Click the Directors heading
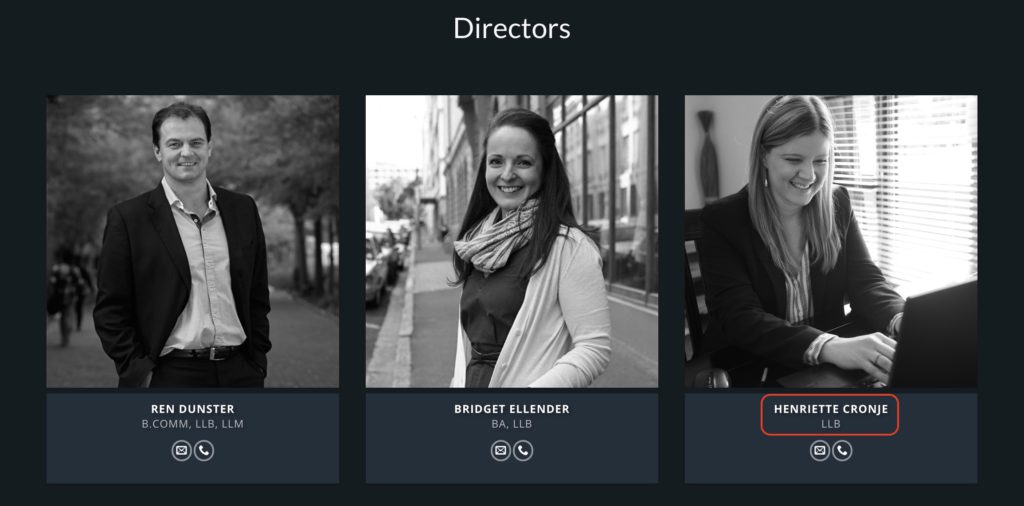The height and width of the screenshot is (506, 1024). click(512, 29)
